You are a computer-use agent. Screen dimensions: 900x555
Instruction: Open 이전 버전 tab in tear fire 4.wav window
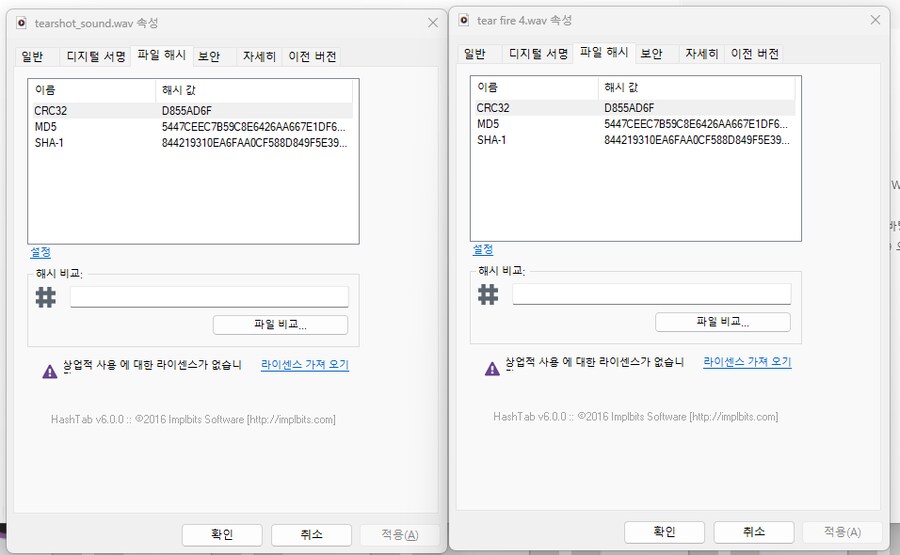755,53
